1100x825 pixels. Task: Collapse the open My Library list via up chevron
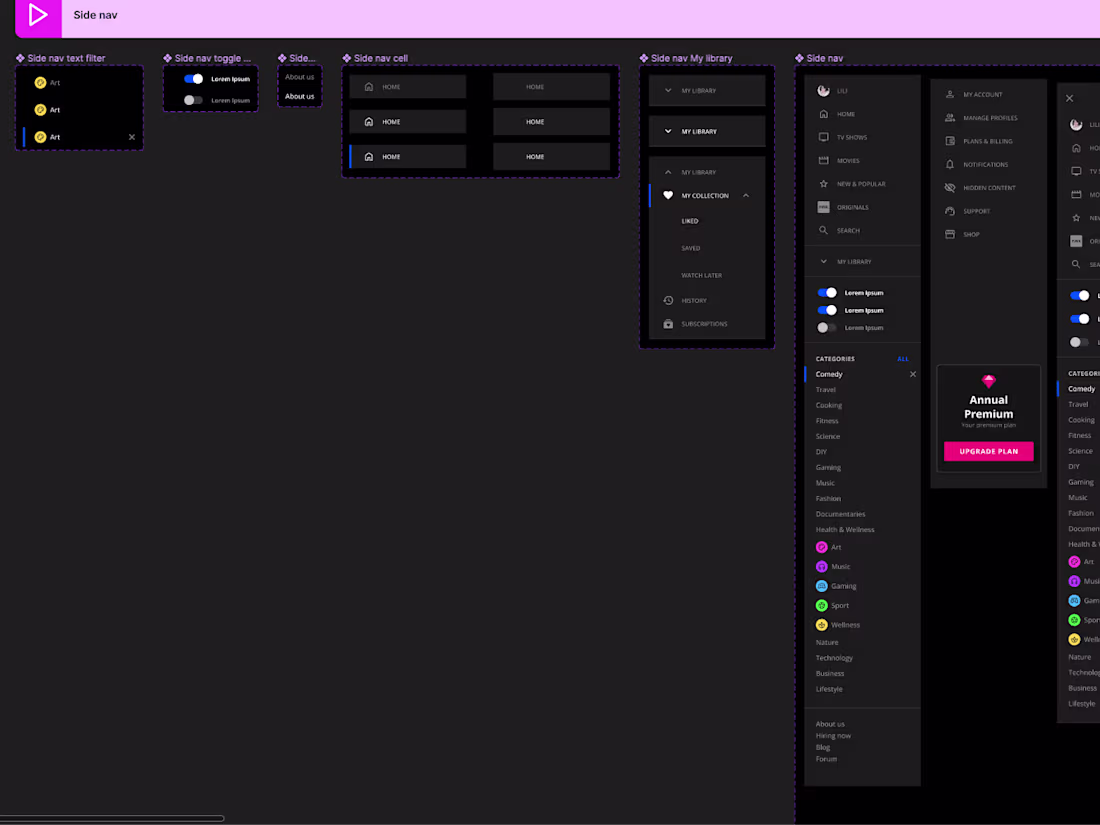click(x=668, y=172)
